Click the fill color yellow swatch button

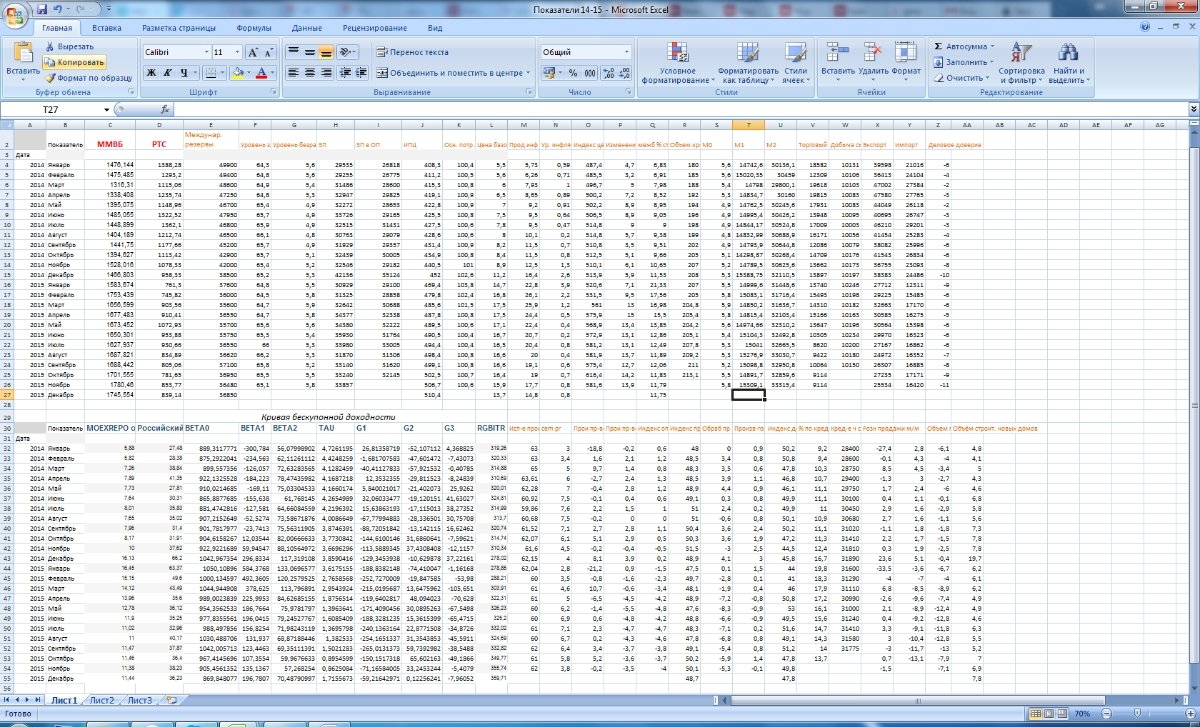click(238, 73)
